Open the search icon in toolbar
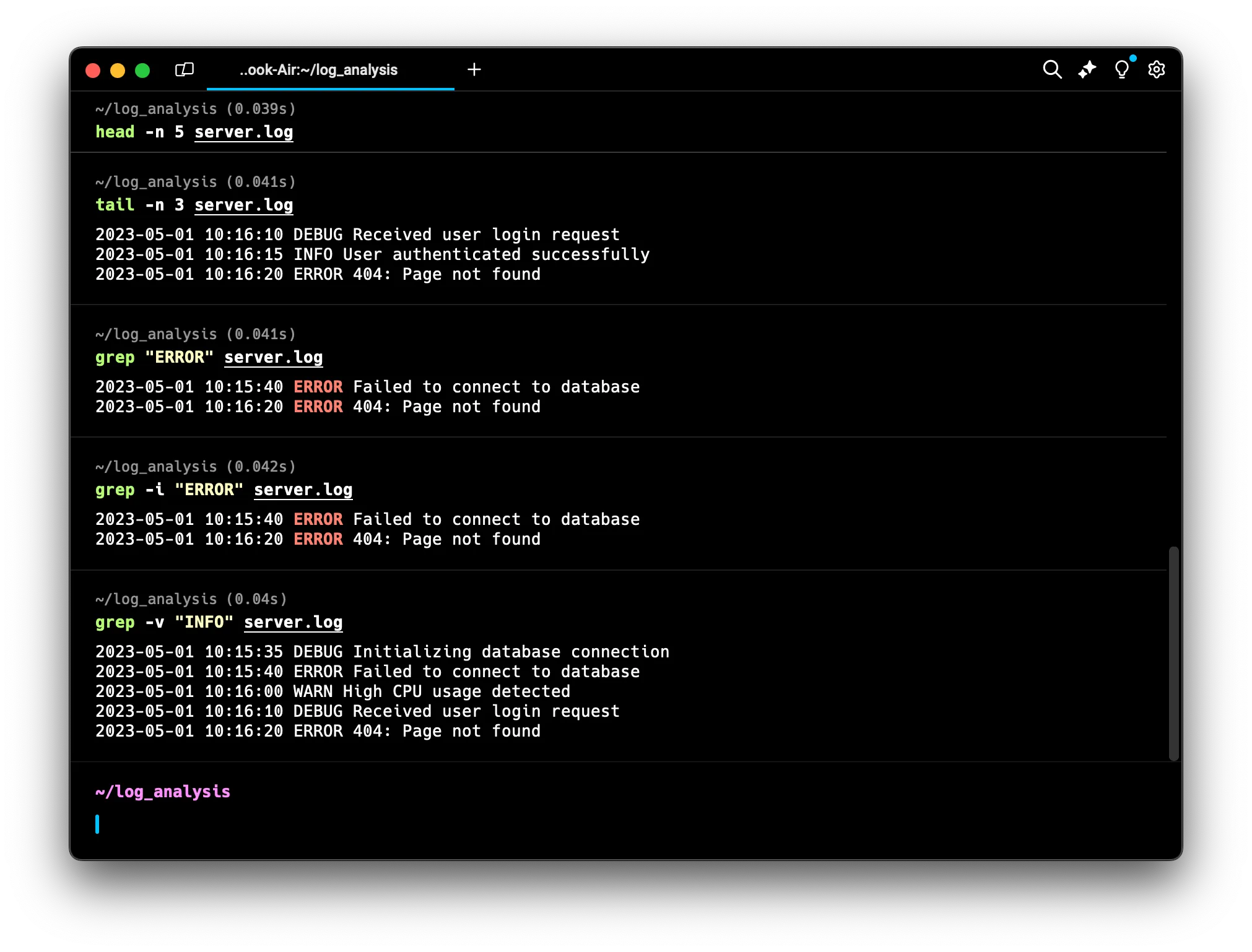This screenshot has height=952, width=1252. 1052,69
